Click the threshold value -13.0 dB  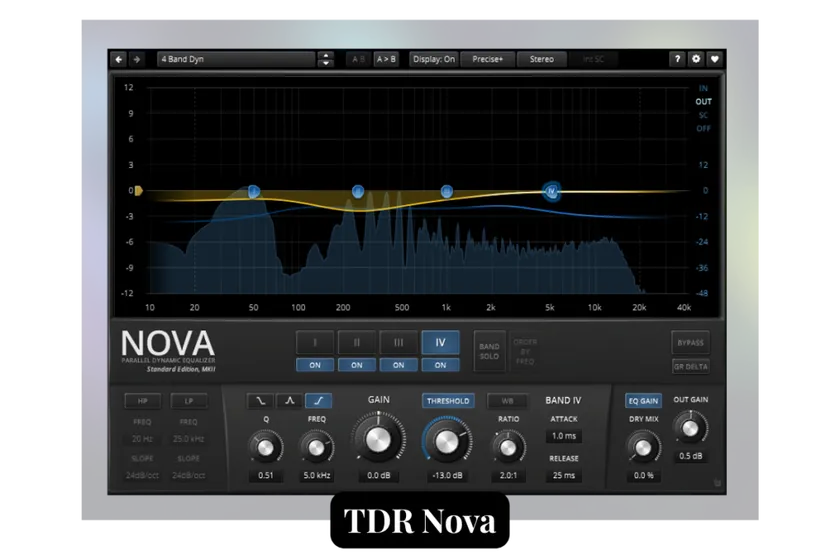447,475
